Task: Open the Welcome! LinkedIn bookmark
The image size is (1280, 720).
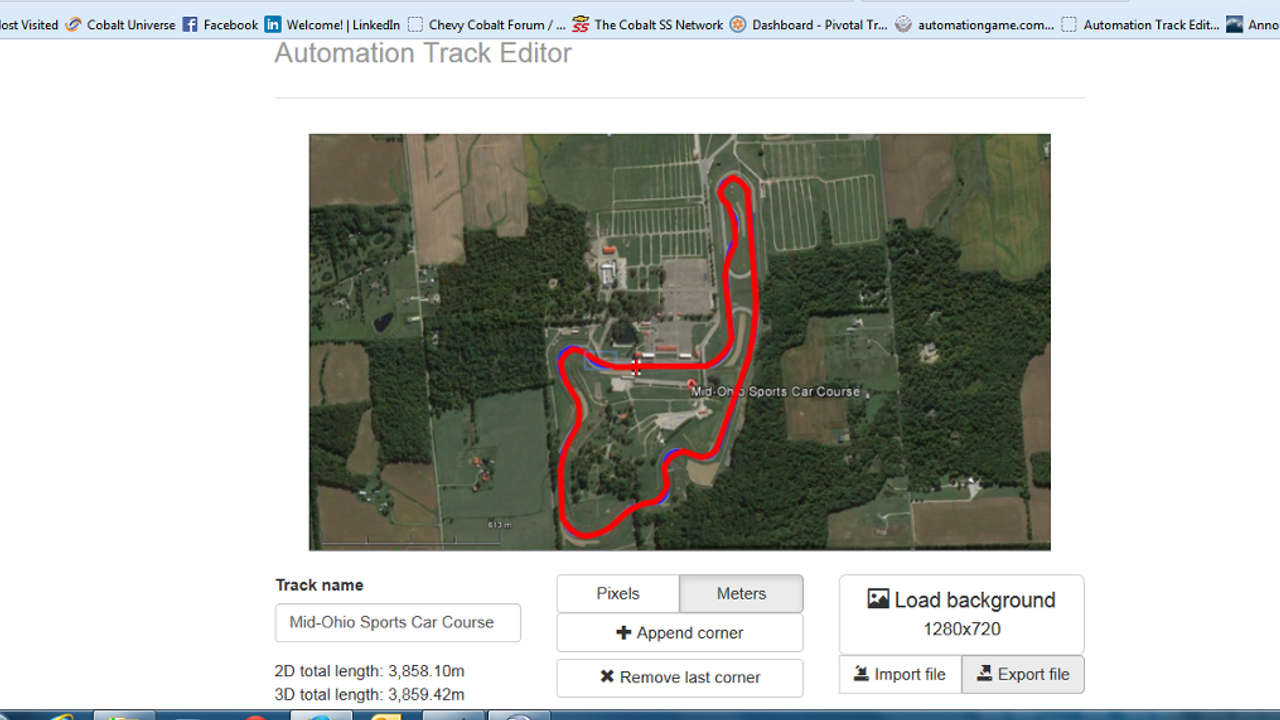Action: tap(333, 24)
